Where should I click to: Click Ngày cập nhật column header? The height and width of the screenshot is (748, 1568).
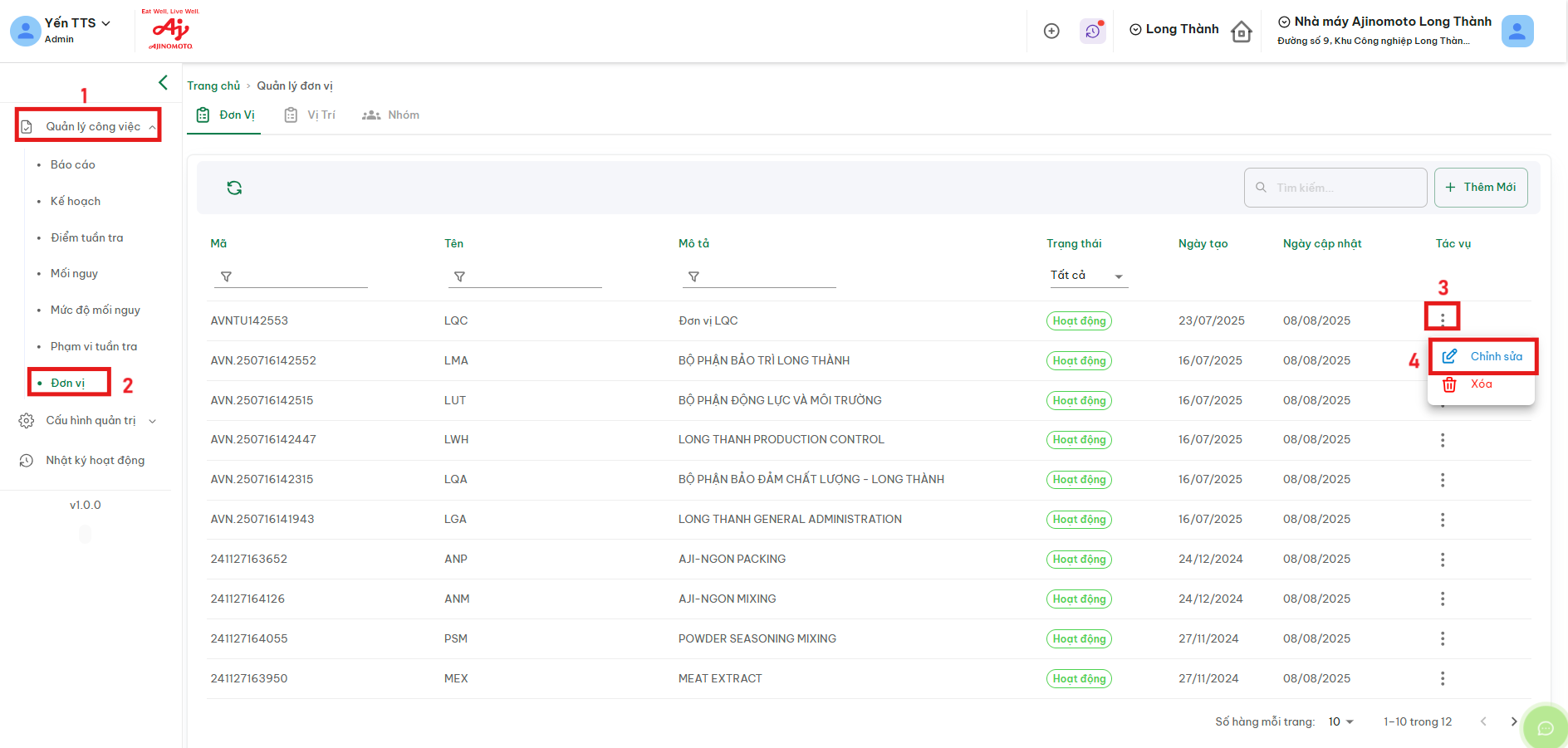tap(1322, 243)
